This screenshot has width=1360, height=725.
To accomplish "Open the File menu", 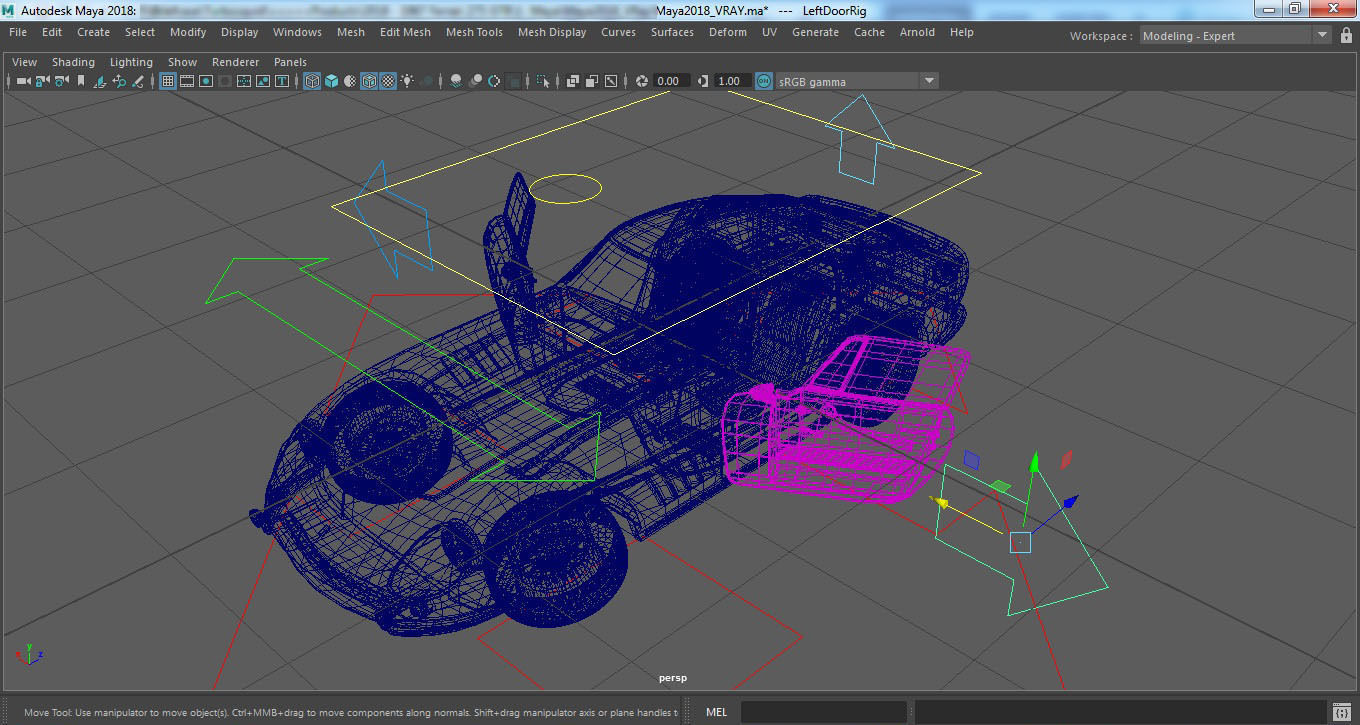I will [18, 32].
